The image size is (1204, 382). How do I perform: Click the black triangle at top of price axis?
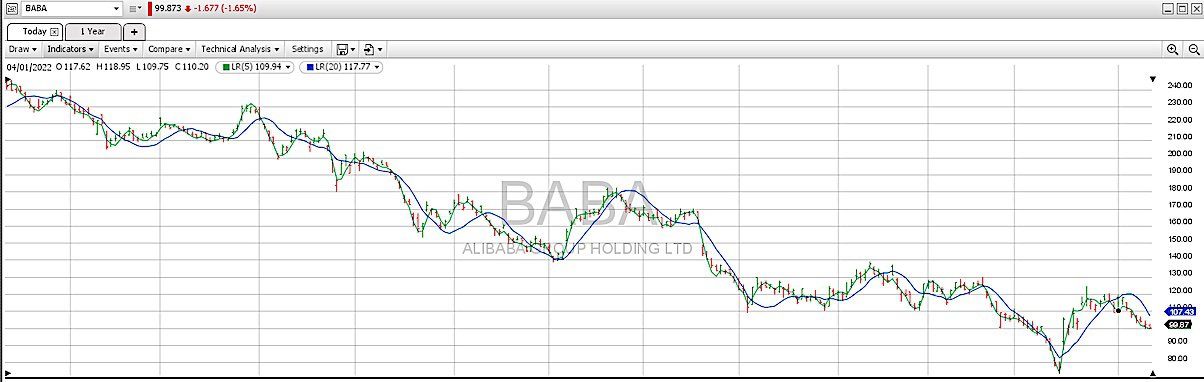pyautogui.click(x=1152, y=79)
